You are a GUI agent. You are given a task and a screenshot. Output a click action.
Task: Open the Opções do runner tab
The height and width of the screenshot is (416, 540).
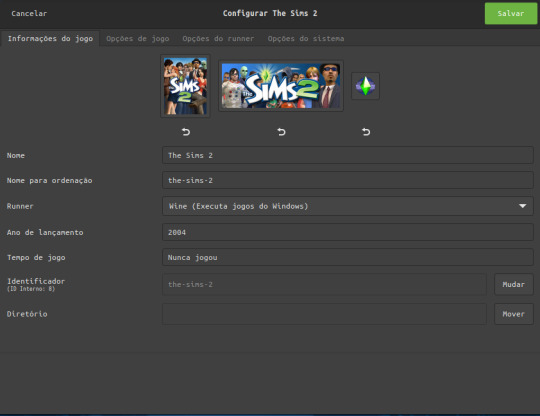pos(218,39)
